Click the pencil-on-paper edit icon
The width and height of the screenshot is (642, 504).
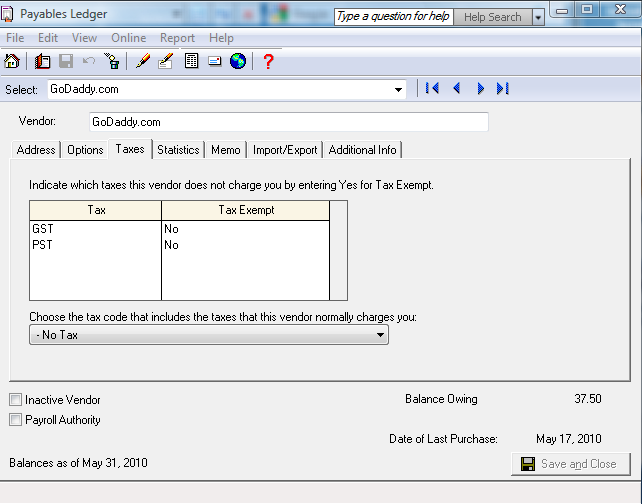pyautogui.click(x=166, y=61)
